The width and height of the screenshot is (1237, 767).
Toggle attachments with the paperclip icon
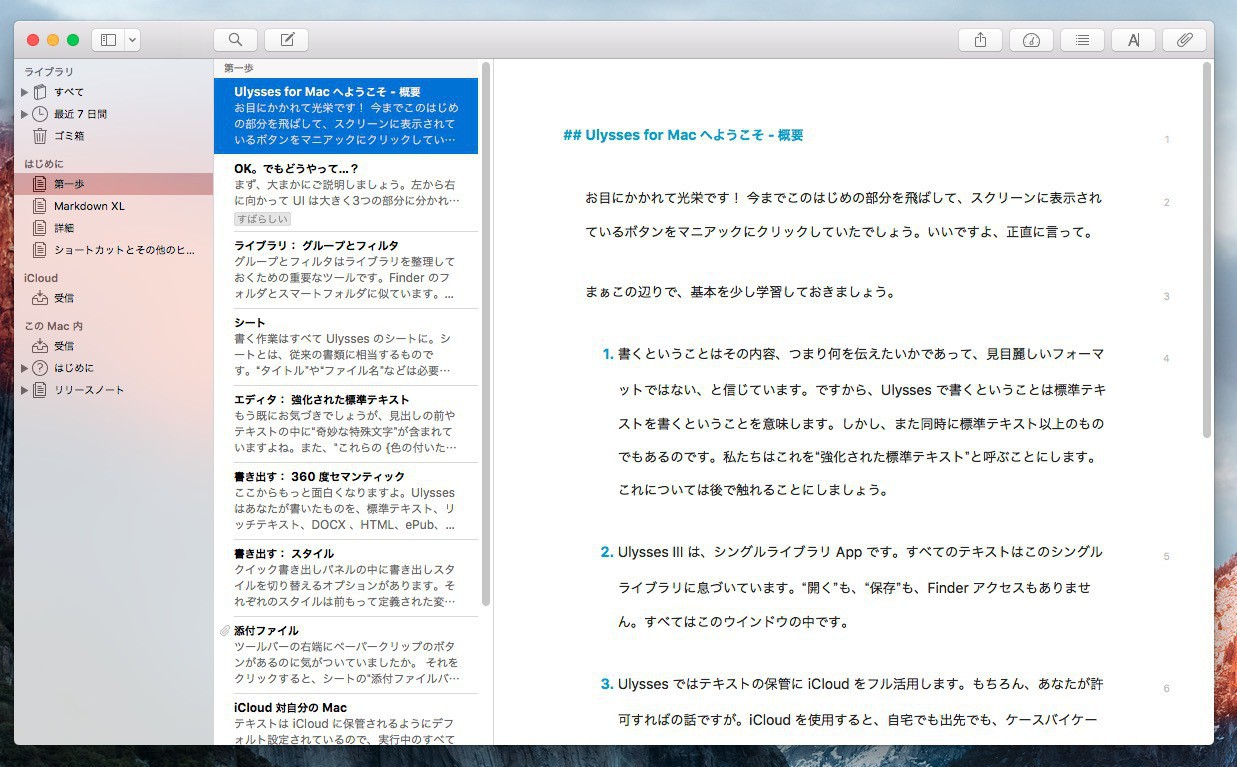click(1184, 40)
